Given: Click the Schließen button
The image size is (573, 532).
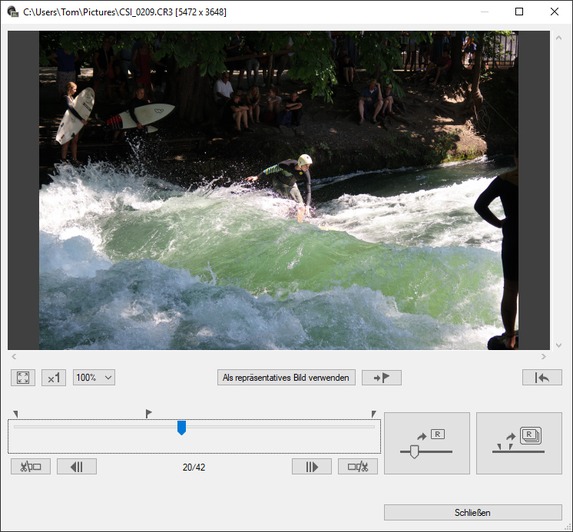Looking at the screenshot, I should coord(473,513).
